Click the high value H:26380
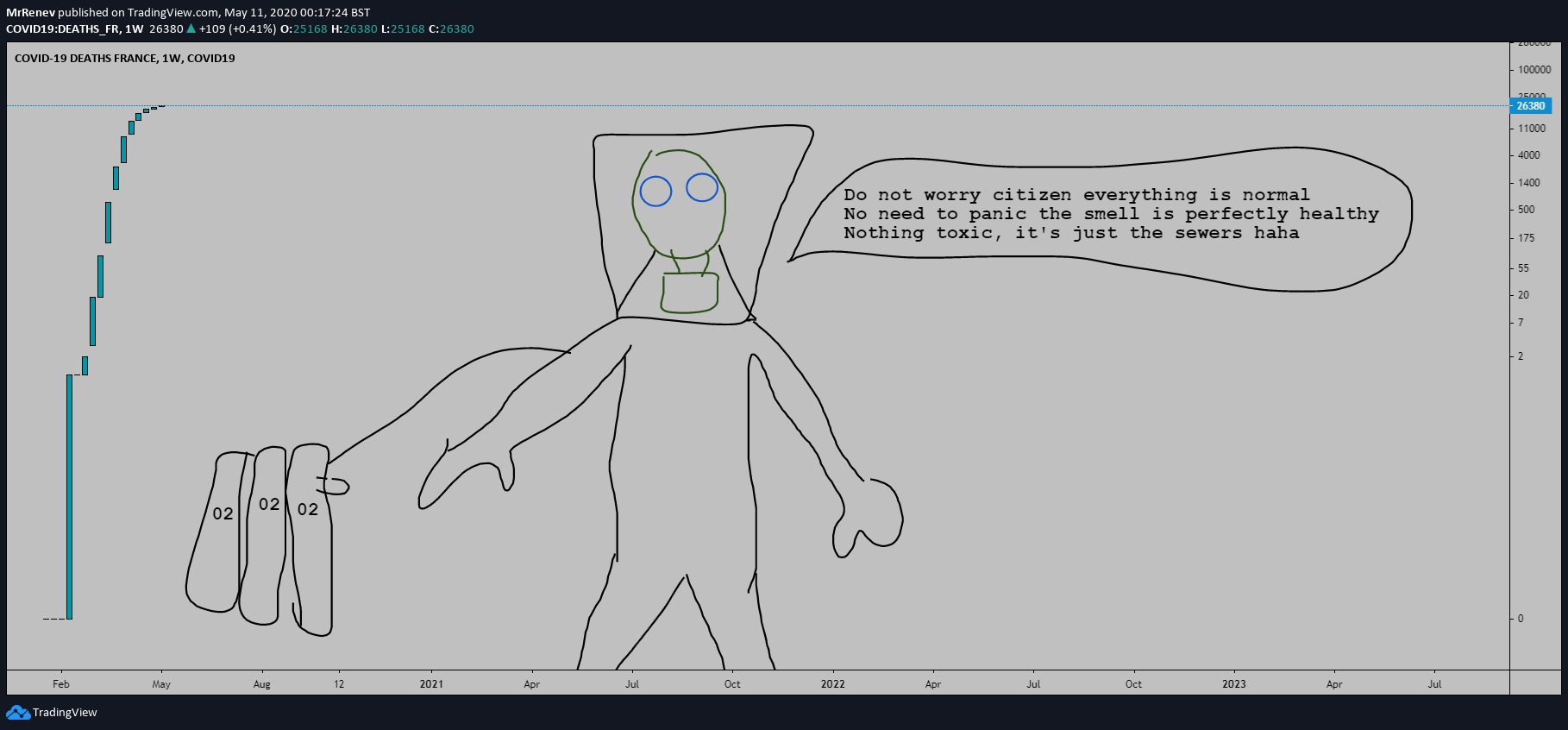 [354, 28]
